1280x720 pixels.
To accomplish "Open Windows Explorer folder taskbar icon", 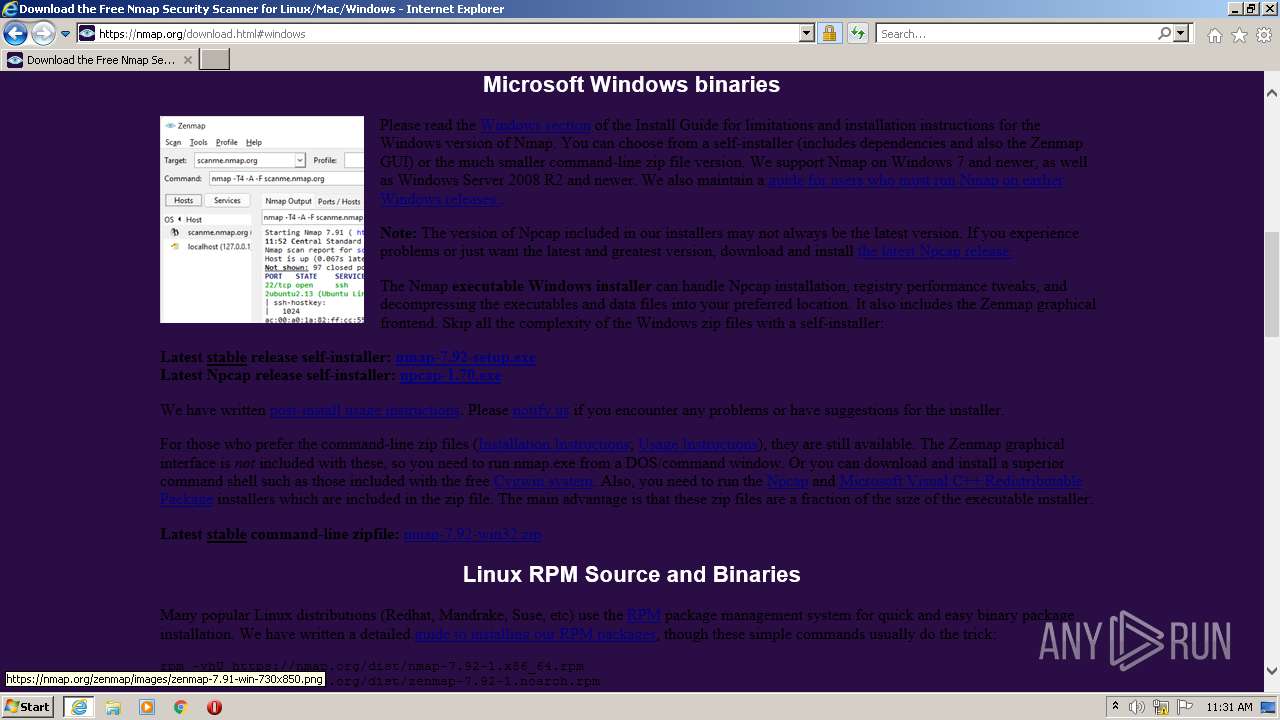I will click(x=113, y=707).
